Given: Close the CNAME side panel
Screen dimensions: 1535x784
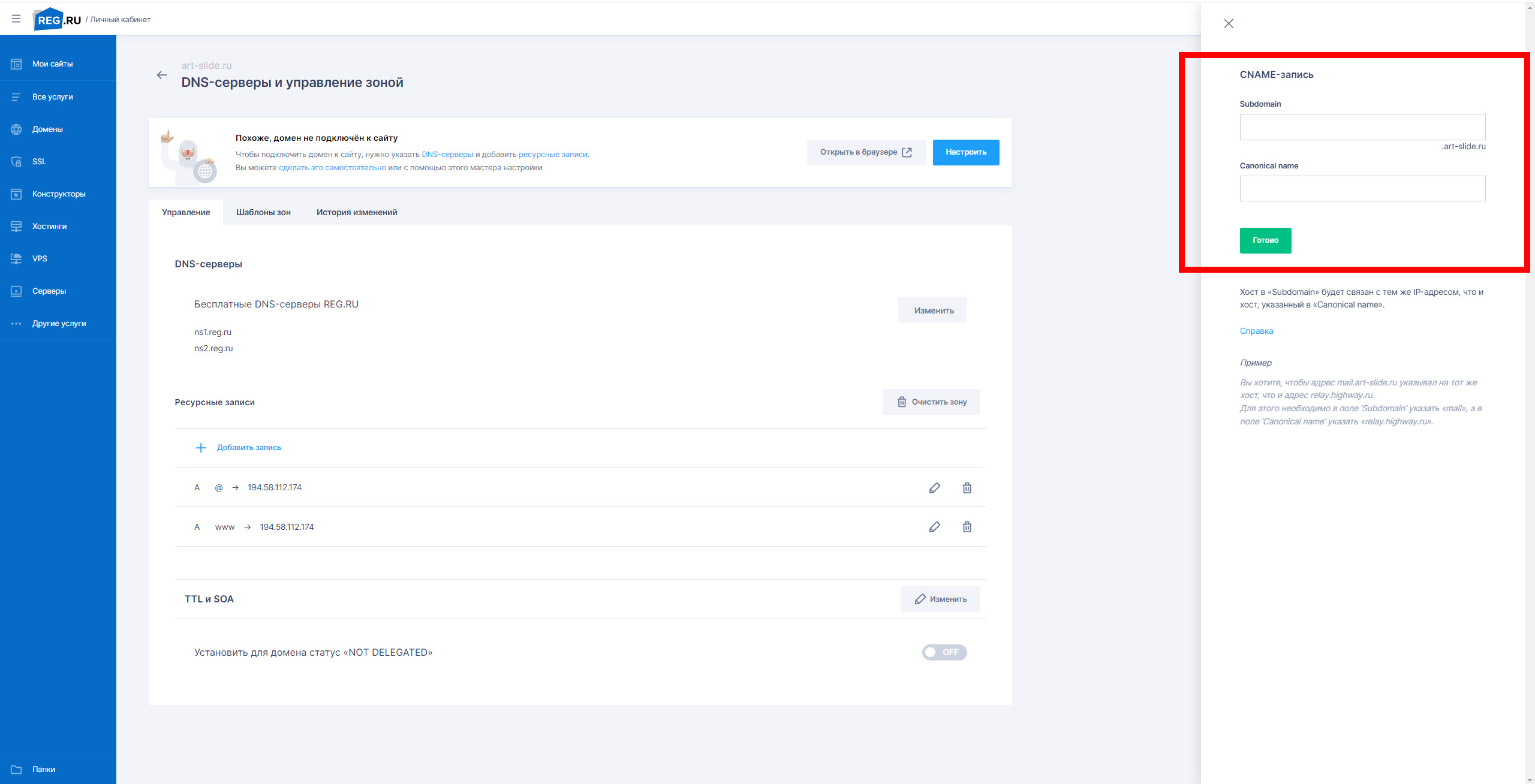Looking at the screenshot, I should 1228,24.
